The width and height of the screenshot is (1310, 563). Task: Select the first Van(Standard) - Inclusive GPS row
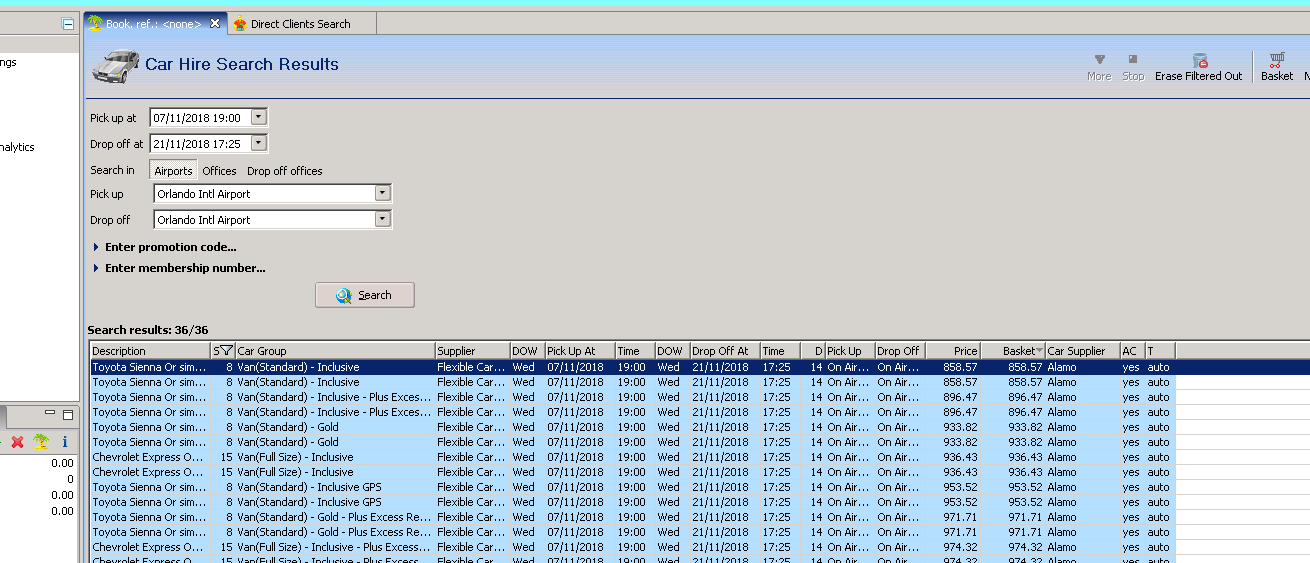point(632,487)
